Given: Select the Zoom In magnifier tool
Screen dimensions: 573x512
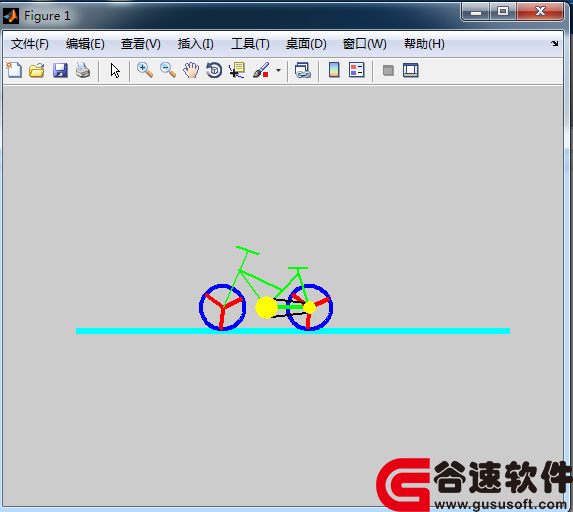Looking at the screenshot, I should coord(145,70).
